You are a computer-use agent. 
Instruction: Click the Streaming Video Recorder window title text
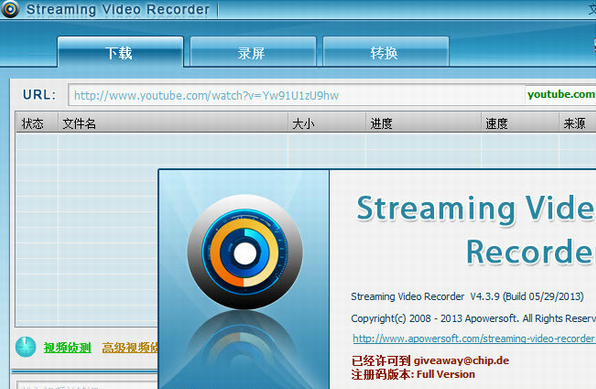pos(118,9)
